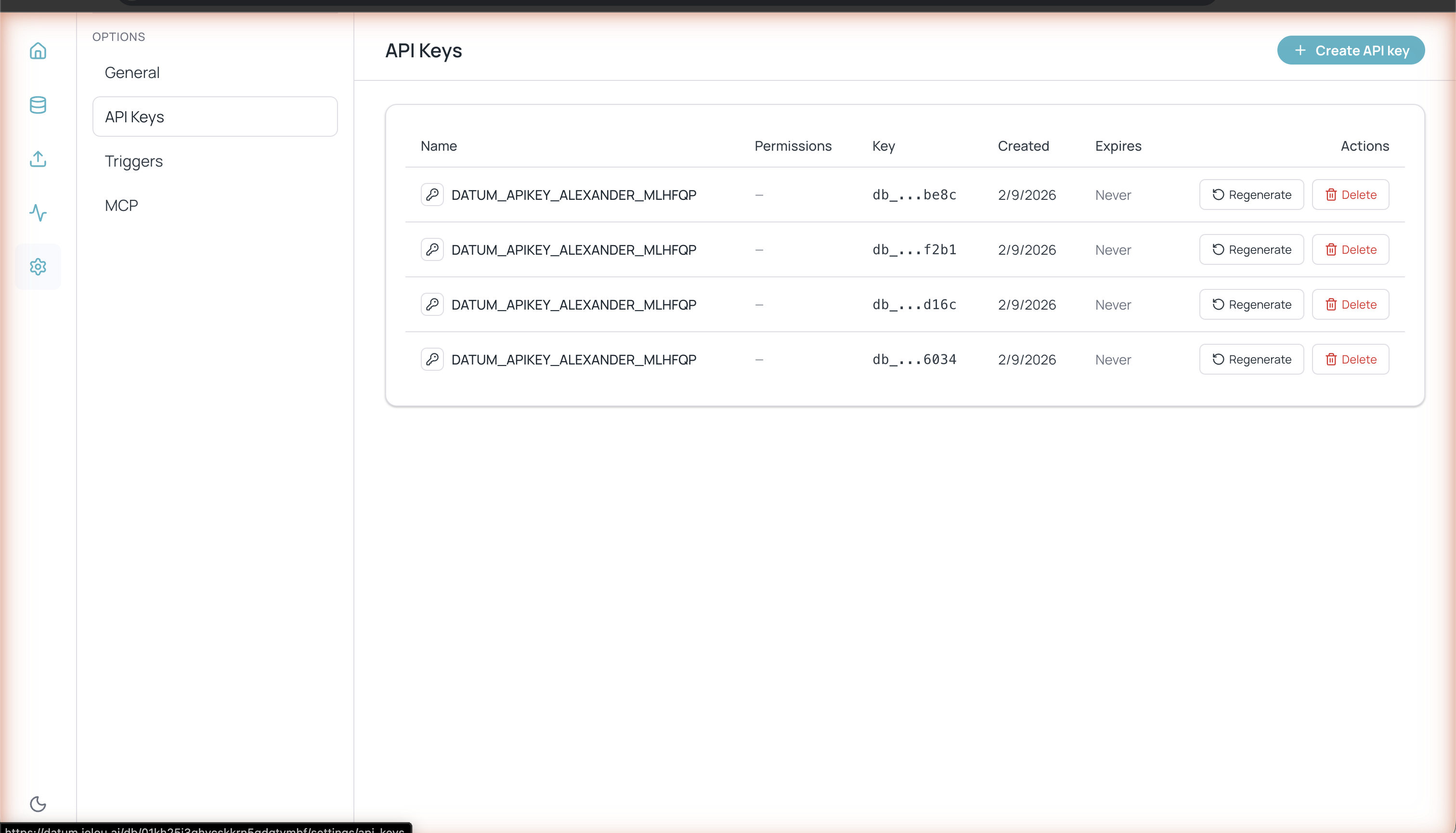Click key icon in the db_...d16c row

pyautogui.click(x=432, y=304)
